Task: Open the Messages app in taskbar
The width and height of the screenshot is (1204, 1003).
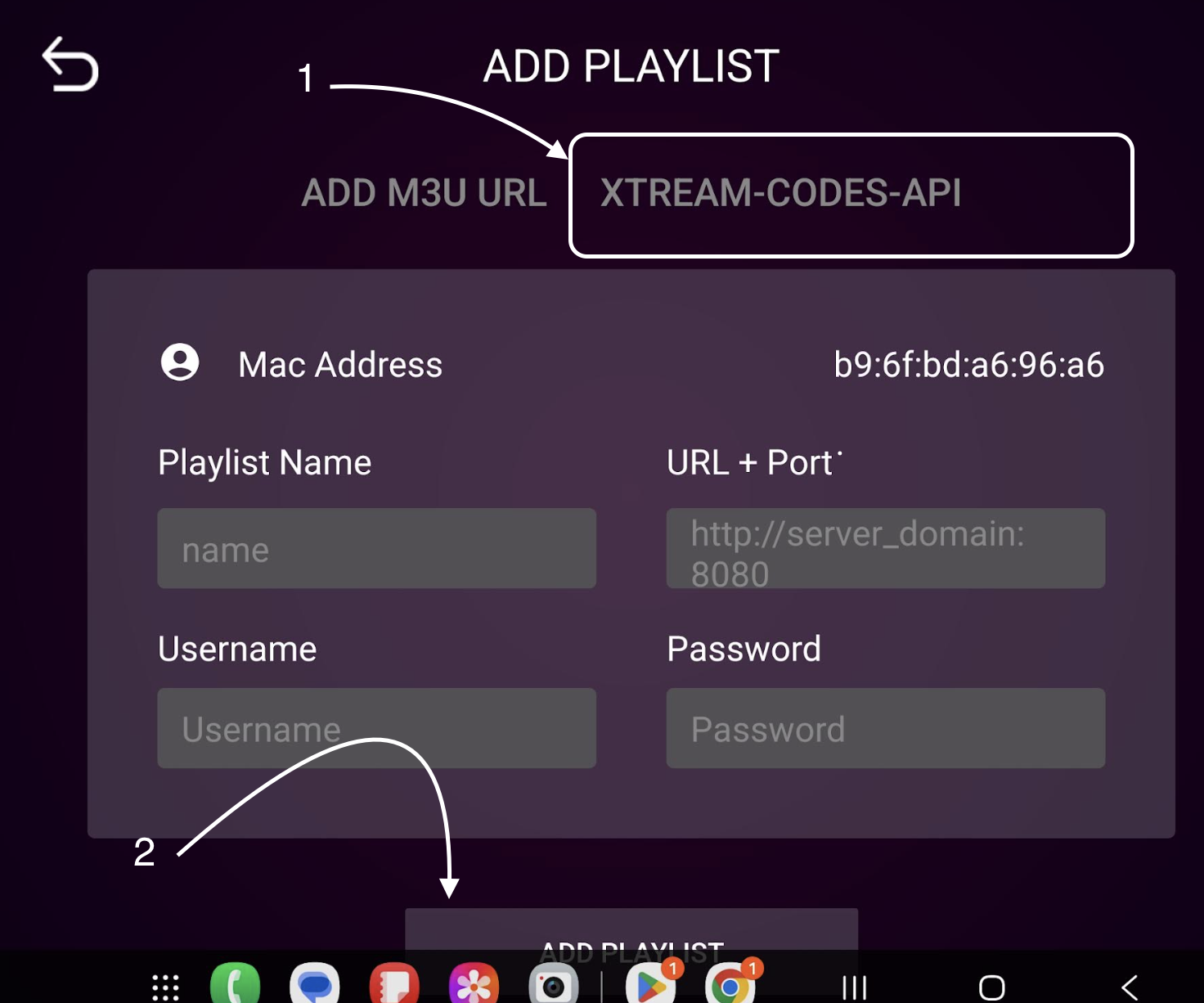Action: point(314,984)
